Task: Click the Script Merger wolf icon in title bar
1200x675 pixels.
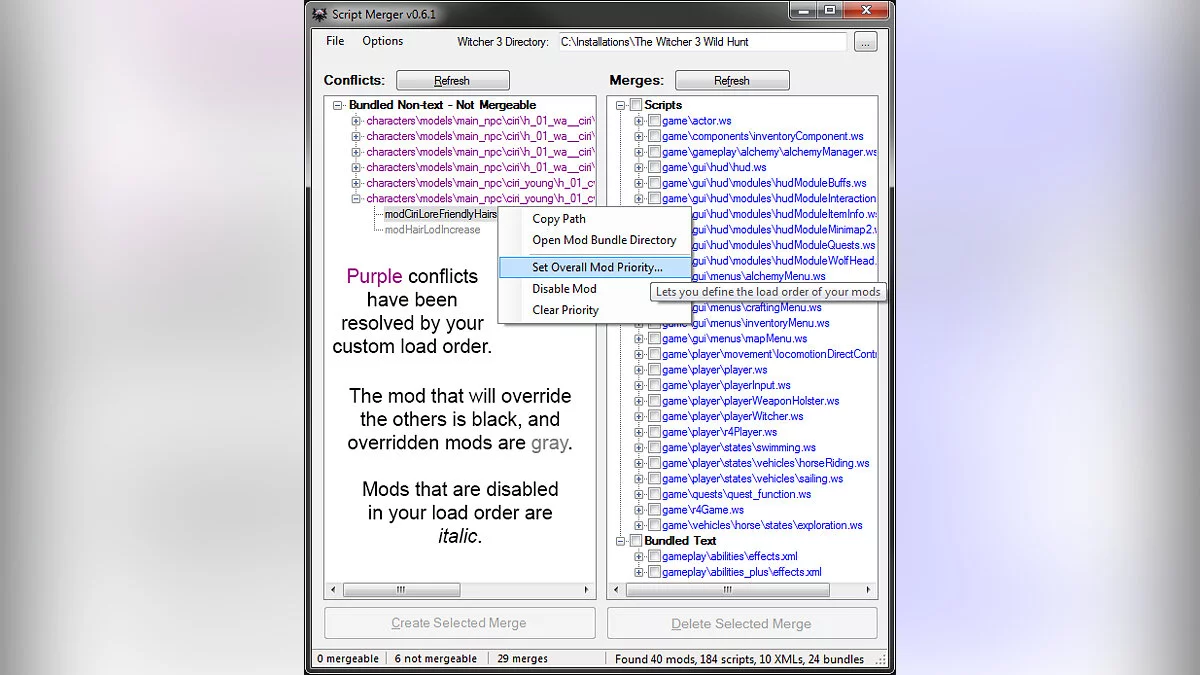Action: pos(320,14)
